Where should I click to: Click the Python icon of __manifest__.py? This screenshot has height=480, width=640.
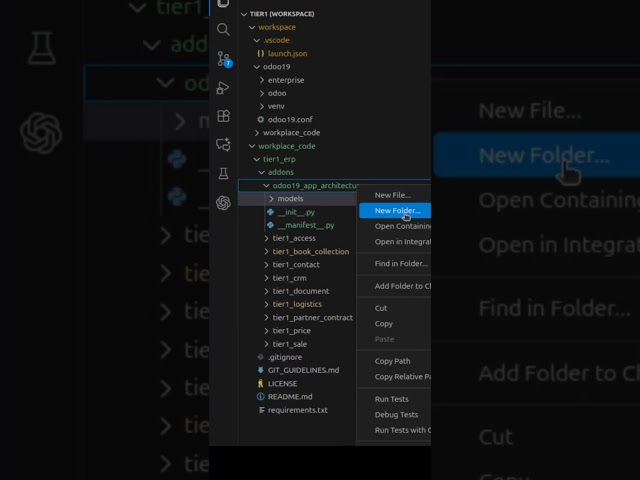tap(270, 225)
